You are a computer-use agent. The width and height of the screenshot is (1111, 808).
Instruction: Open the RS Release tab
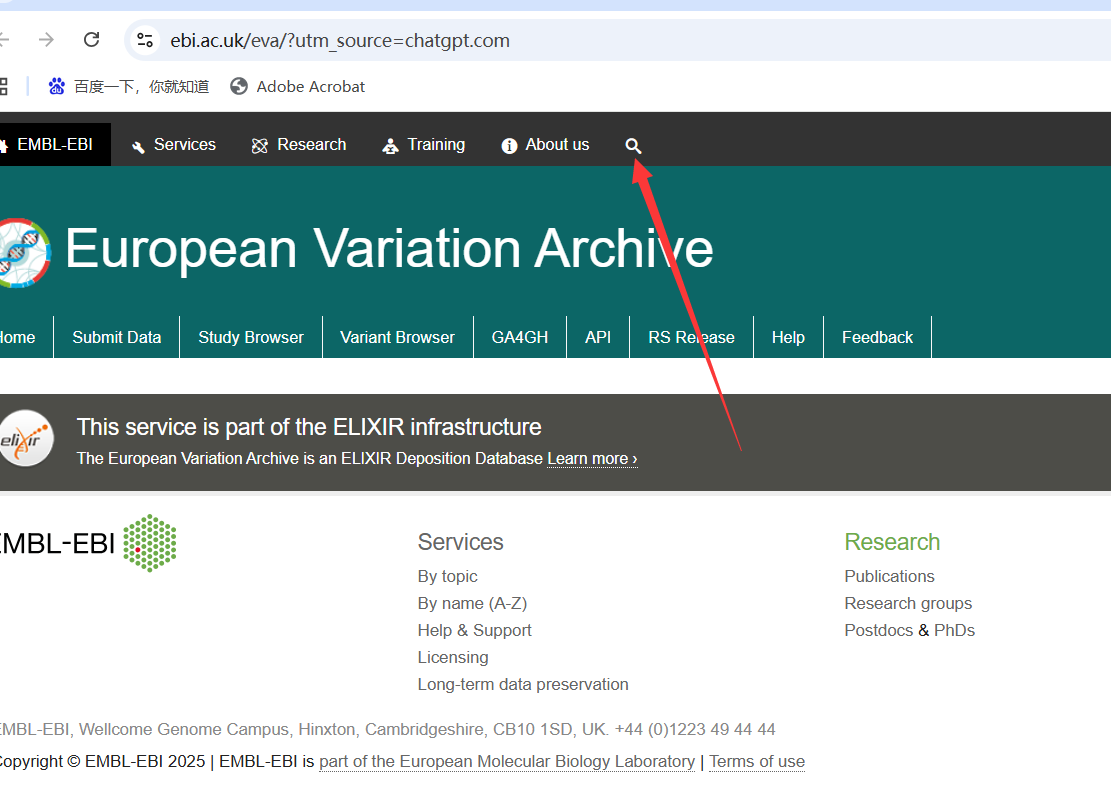coord(692,337)
